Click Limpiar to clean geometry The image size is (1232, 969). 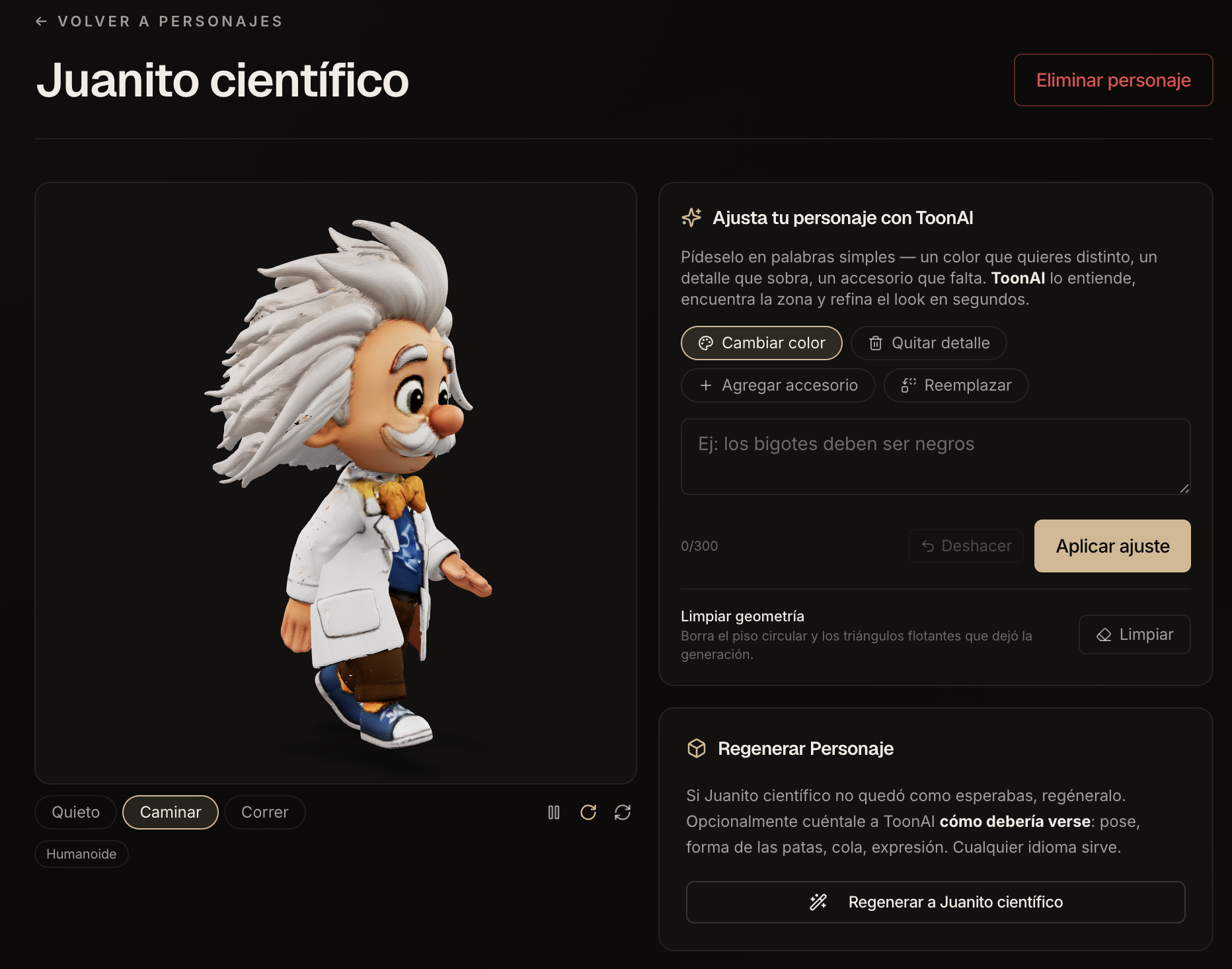point(1134,635)
